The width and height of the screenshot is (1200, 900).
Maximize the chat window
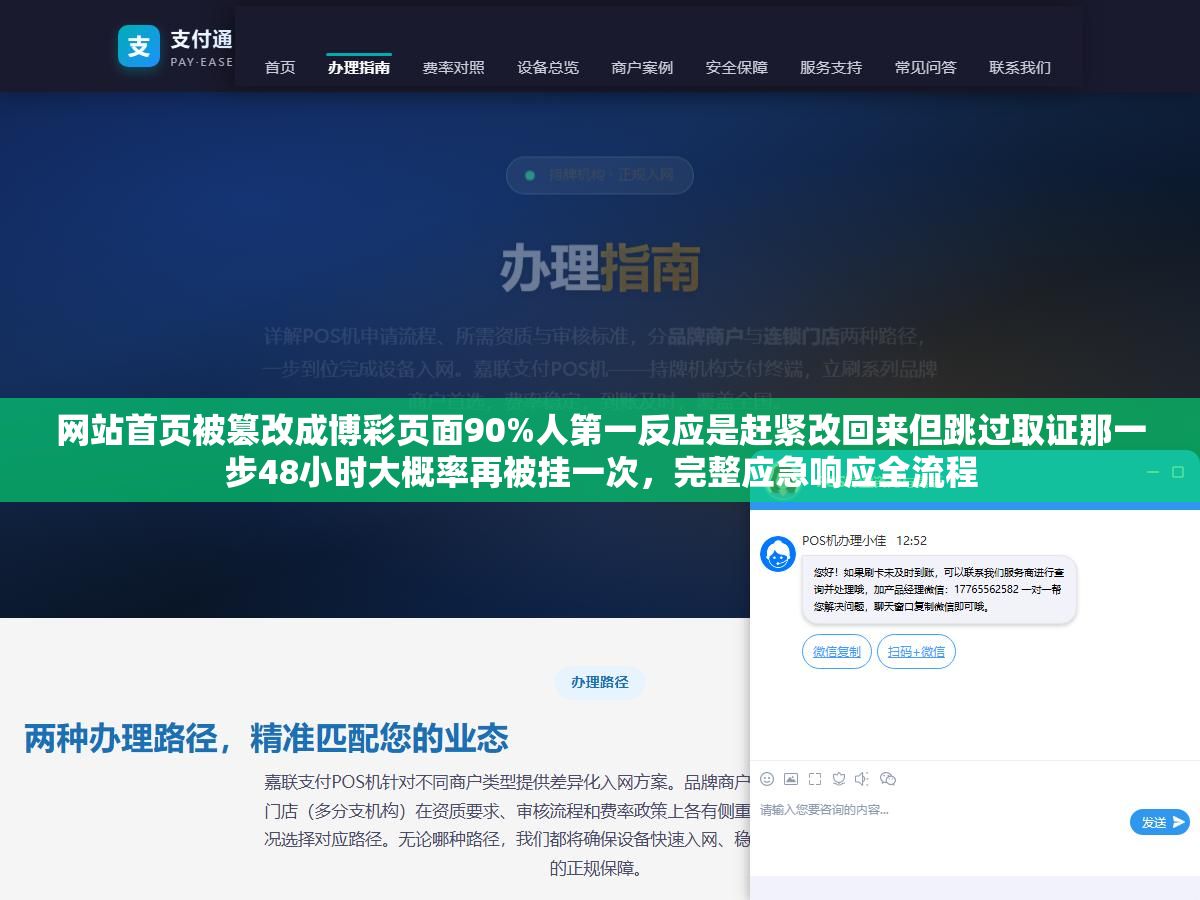coord(1178,472)
